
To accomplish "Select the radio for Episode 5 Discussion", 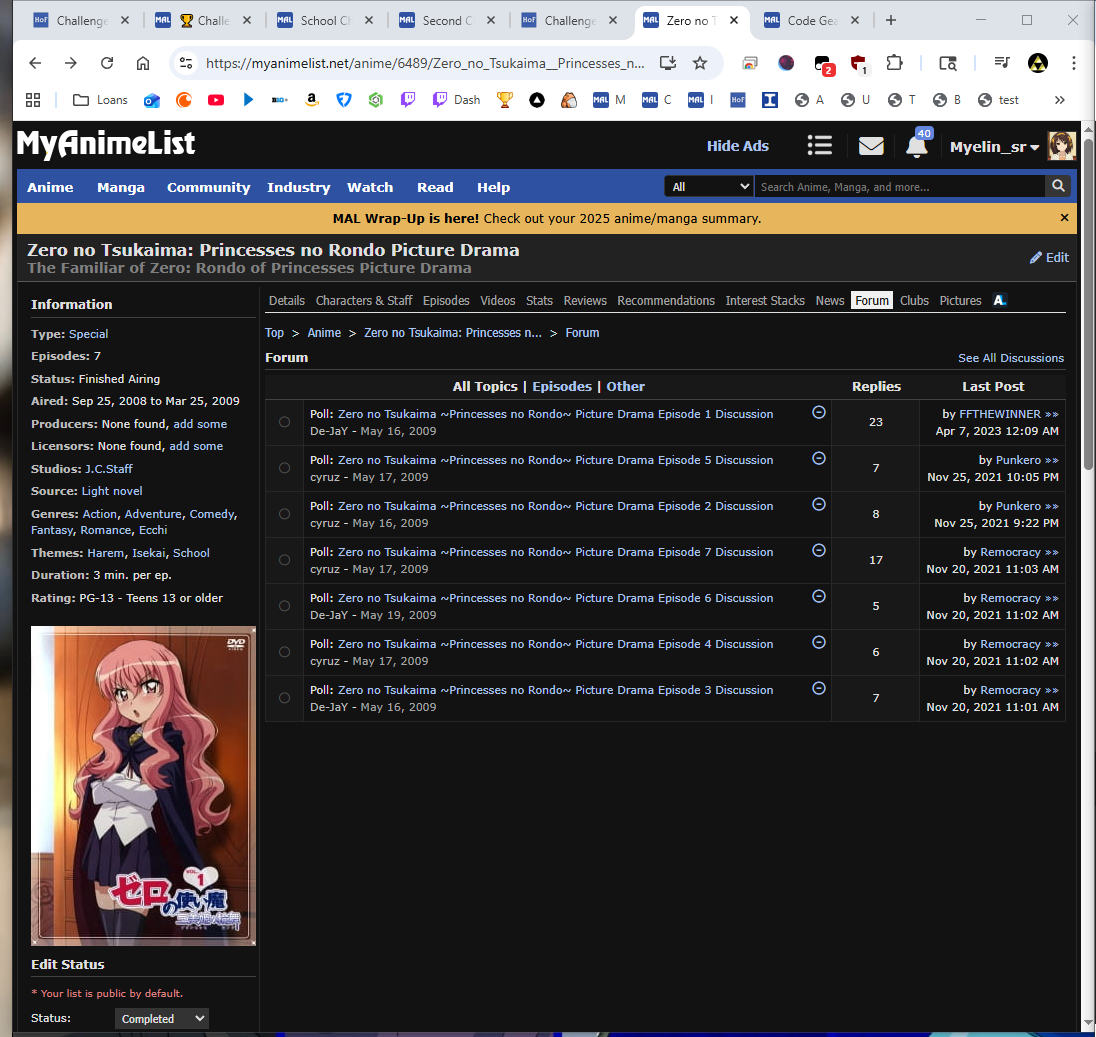I will coord(284,468).
